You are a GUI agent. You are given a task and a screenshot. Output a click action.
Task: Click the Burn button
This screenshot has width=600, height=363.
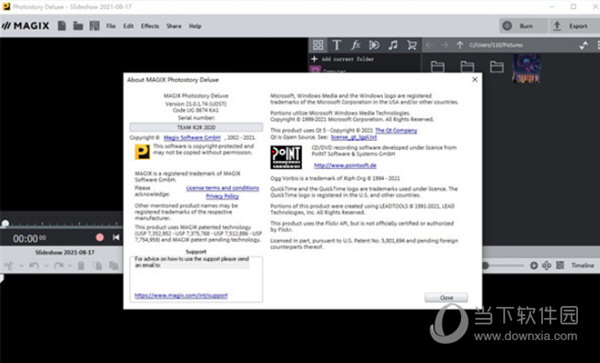[x=523, y=26]
